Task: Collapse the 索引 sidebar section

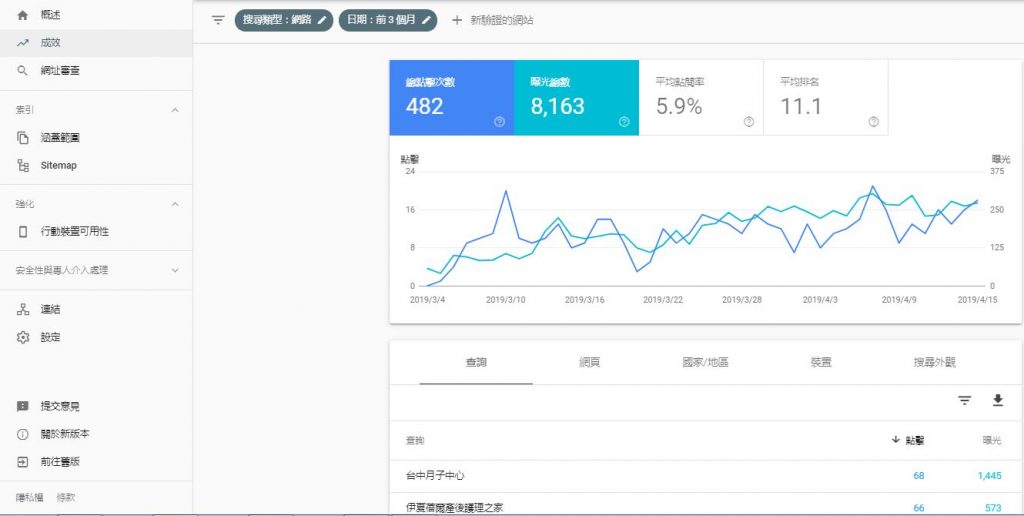Action: 176,110
